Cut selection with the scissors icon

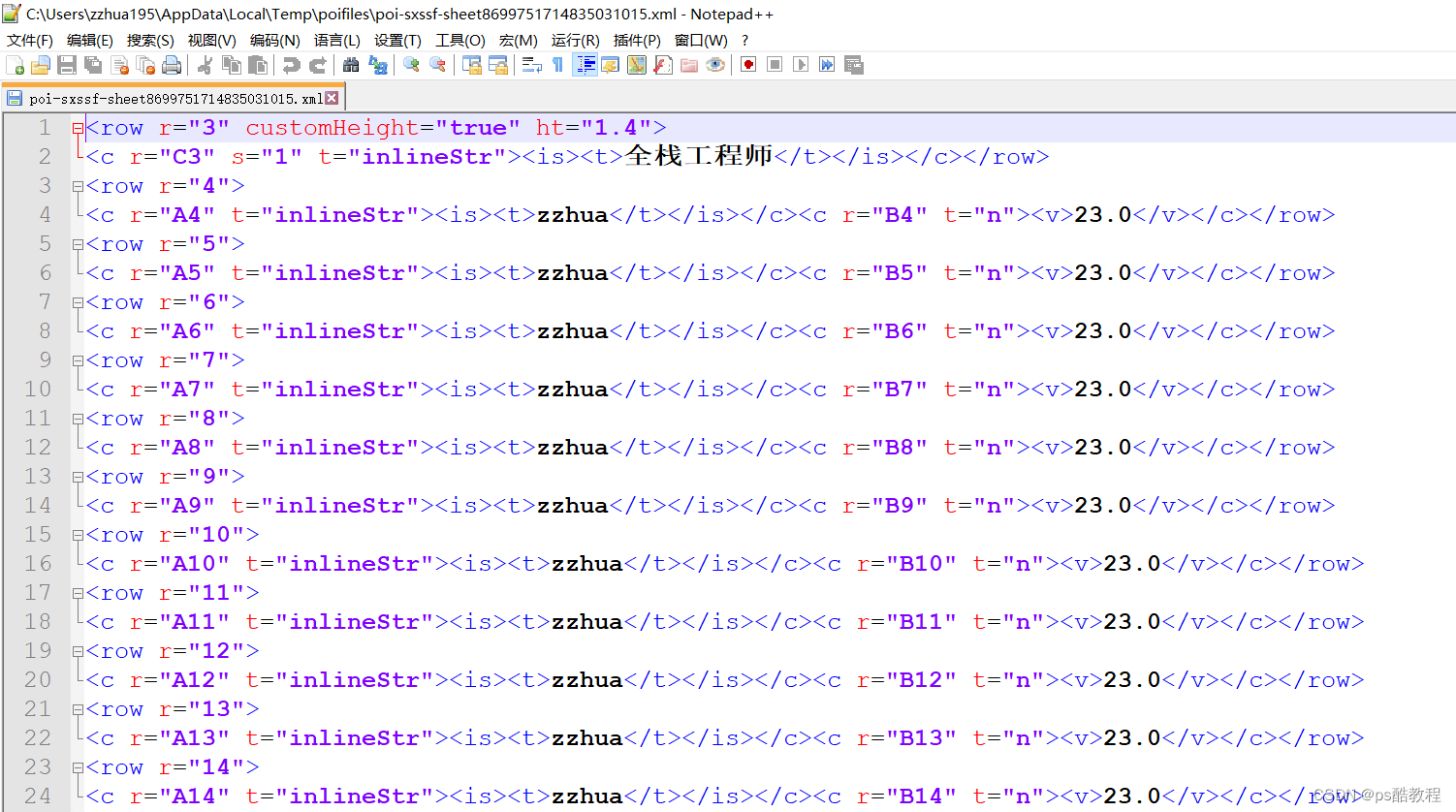pyautogui.click(x=205, y=65)
